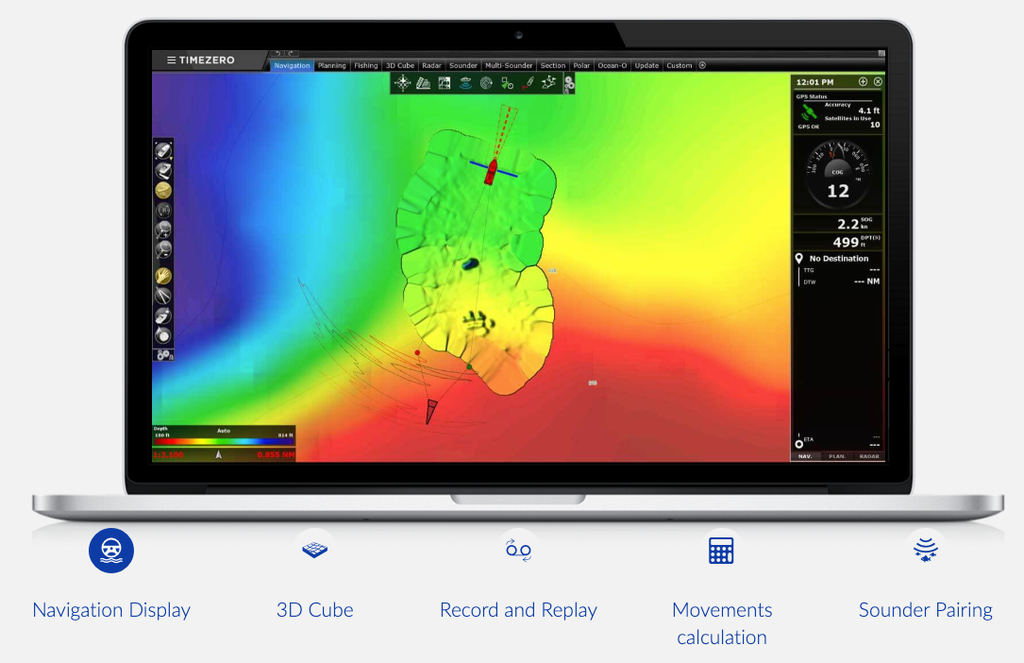The height and width of the screenshot is (663, 1024).
Task: Click the depth color scale bar
Action: point(223,438)
